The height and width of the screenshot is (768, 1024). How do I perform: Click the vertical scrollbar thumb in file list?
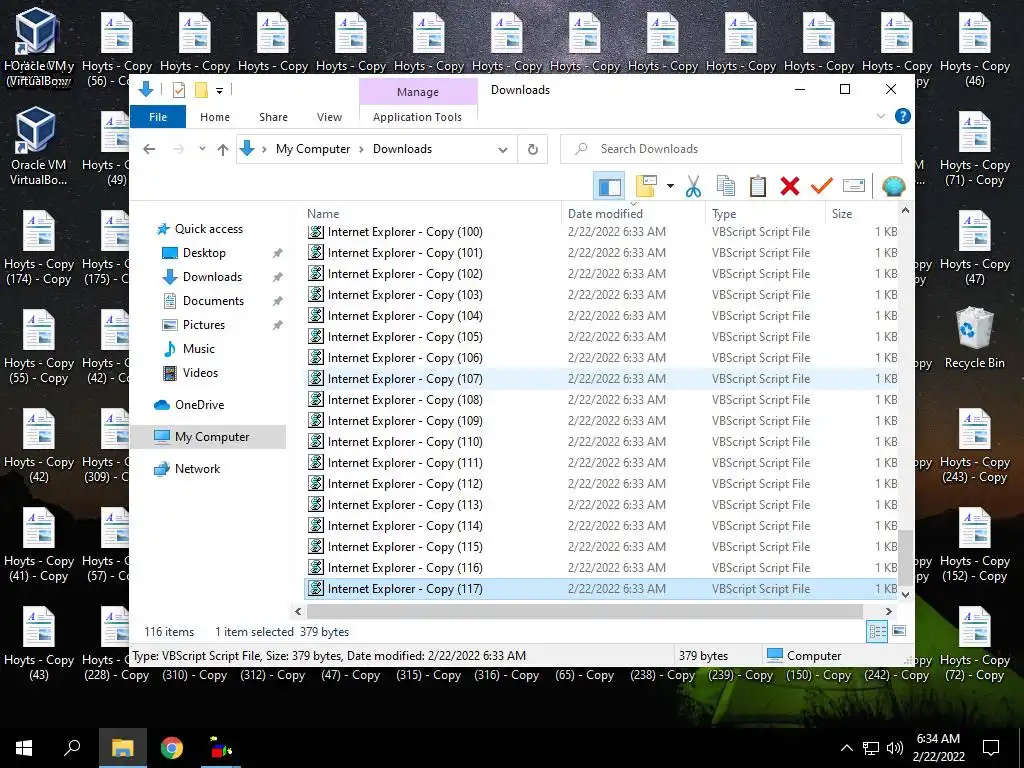tap(905, 558)
